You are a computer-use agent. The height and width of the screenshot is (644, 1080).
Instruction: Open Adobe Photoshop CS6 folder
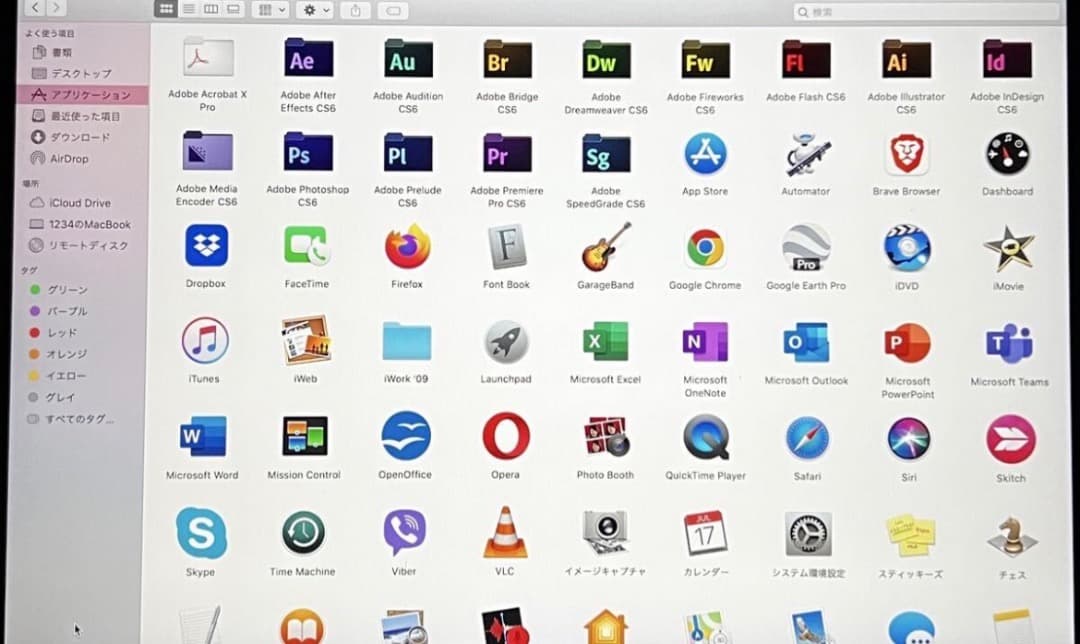click(x=307, y=155)
